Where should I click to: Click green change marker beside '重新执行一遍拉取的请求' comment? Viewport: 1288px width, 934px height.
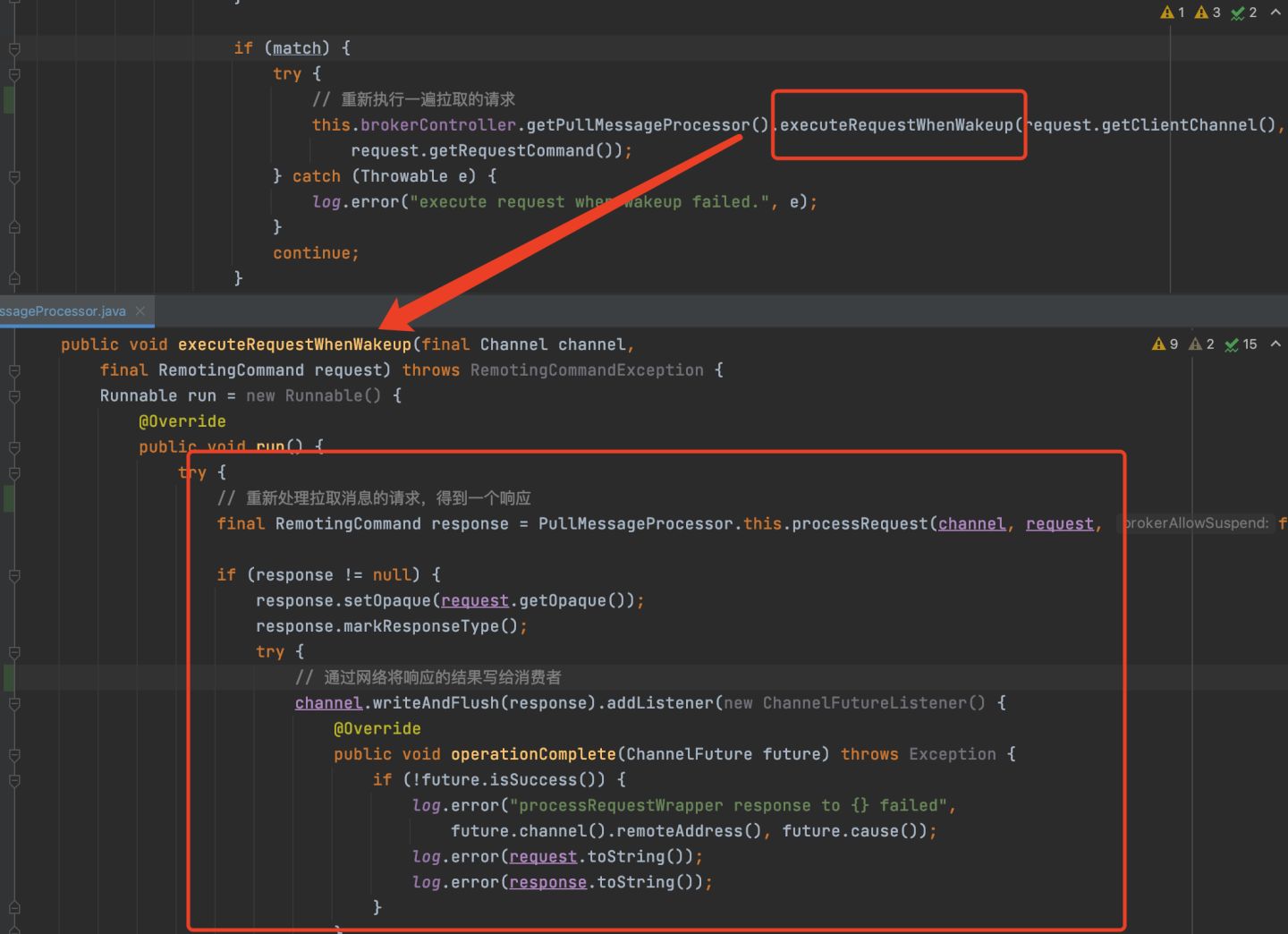(x=8, y=100)
